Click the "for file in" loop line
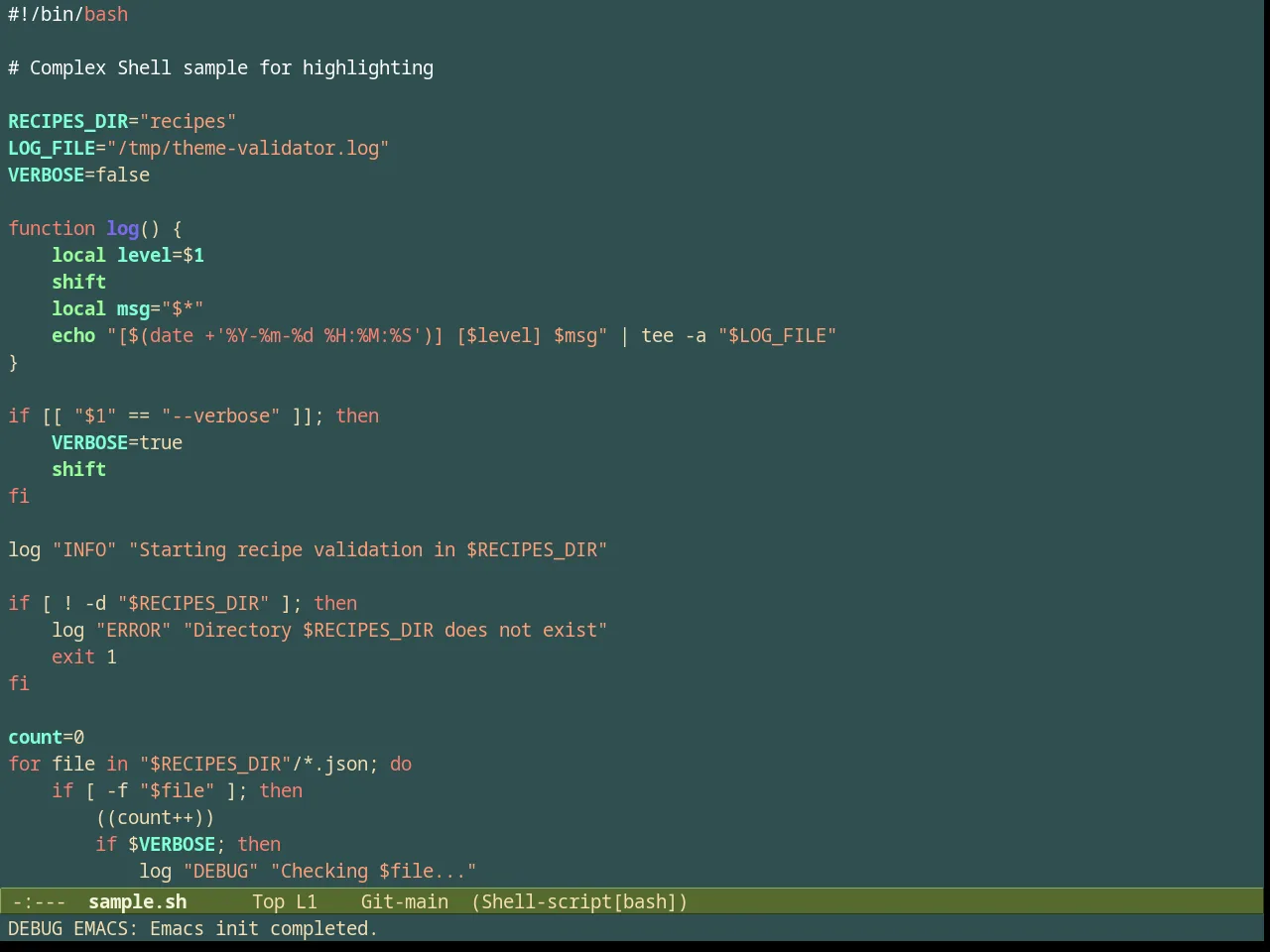Viewport: 1270px width, 952px height. click(210, 764)
